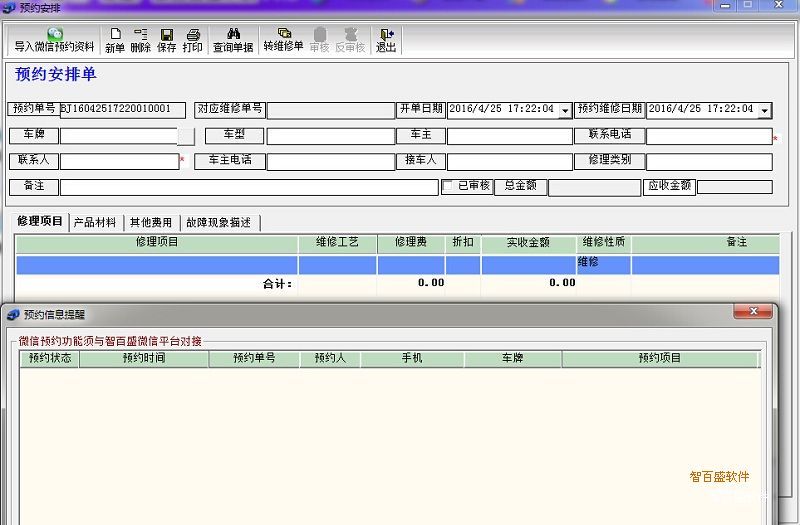Click the 联系电话 input field
The height and width of the screenshot is (525, 800).
point(709,136)
